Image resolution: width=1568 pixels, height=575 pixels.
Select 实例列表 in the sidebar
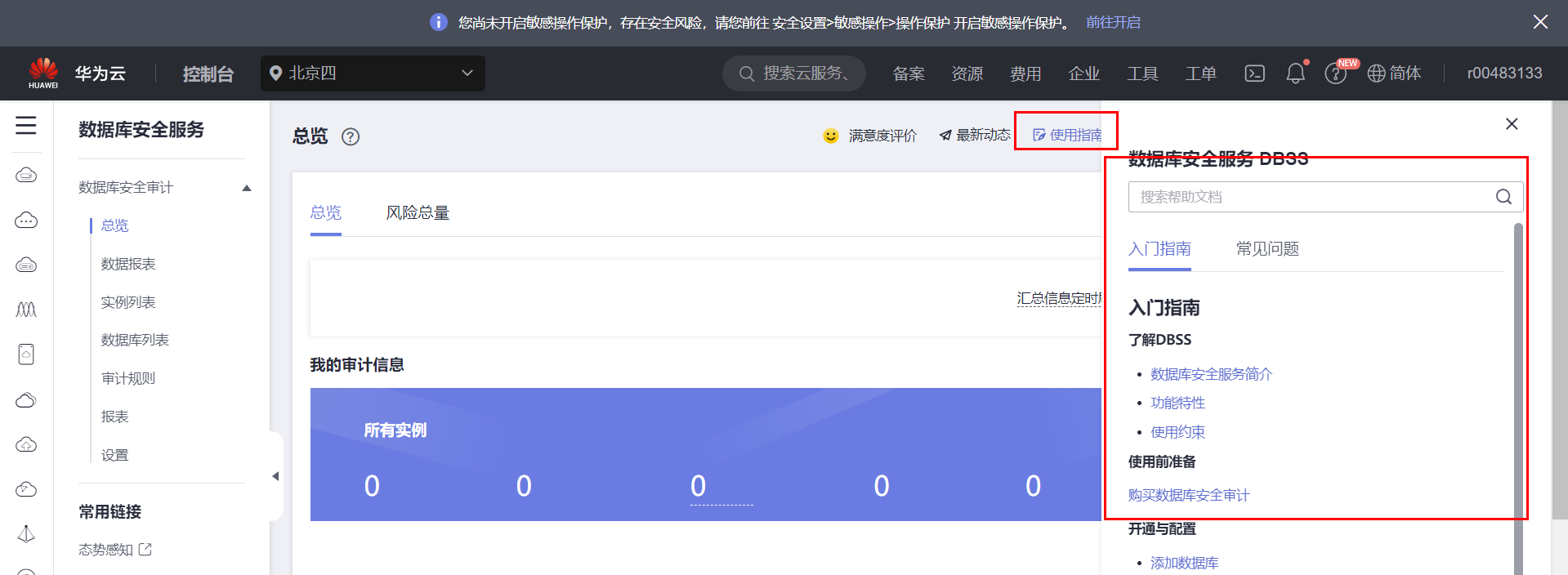click(128, 302)
